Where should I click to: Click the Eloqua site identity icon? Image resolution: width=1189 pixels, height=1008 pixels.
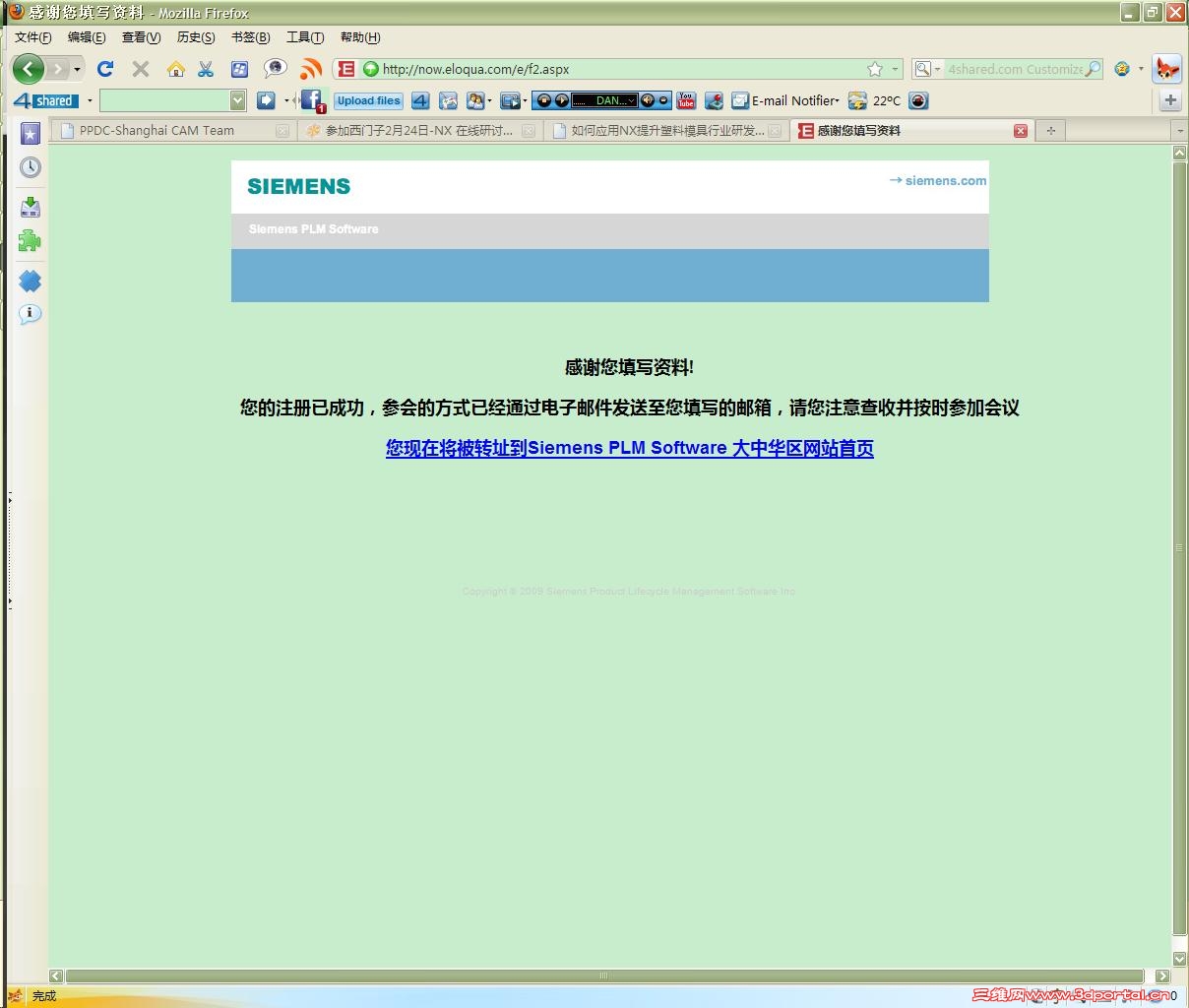pos(345,69)
